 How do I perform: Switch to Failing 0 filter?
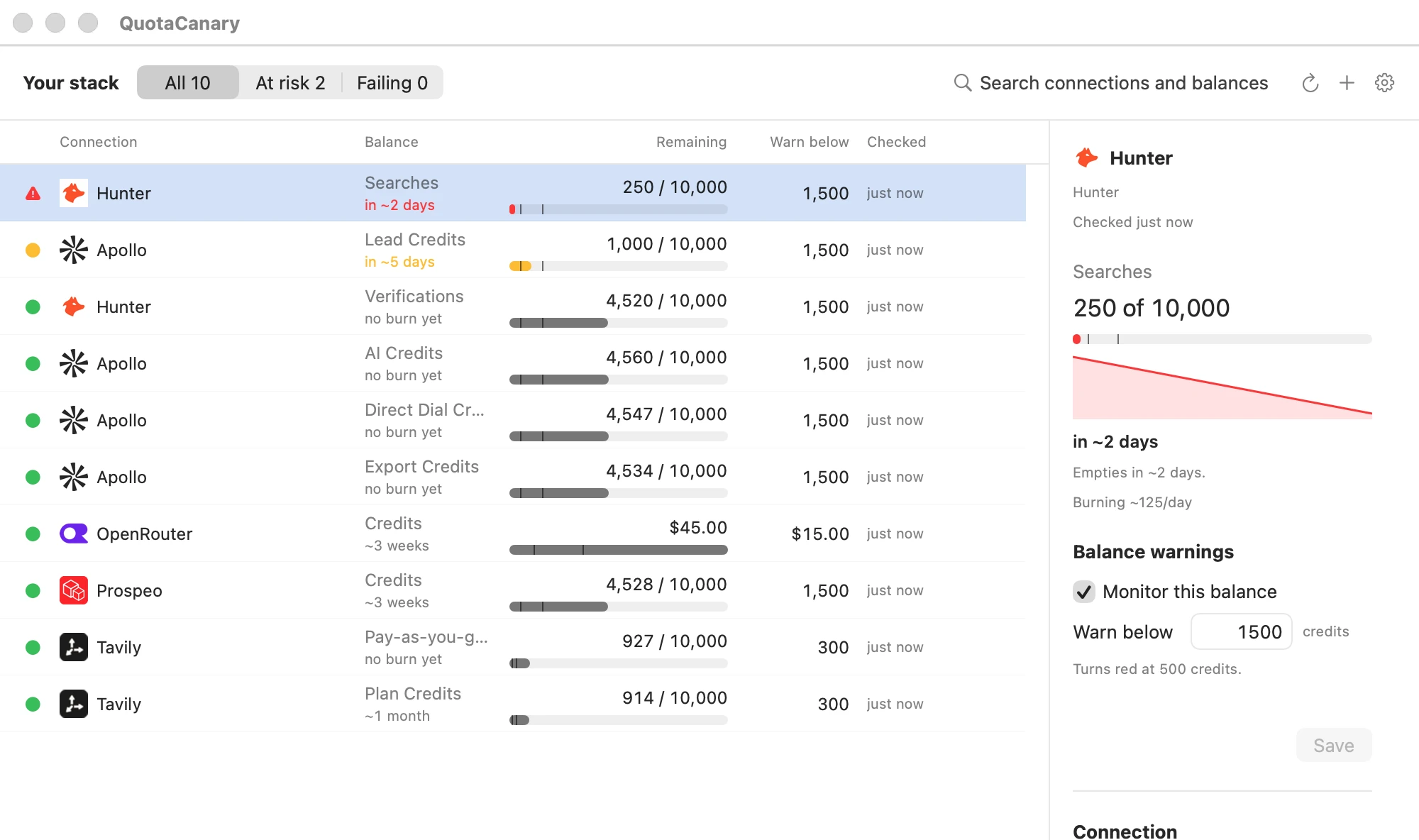point(392,83)
